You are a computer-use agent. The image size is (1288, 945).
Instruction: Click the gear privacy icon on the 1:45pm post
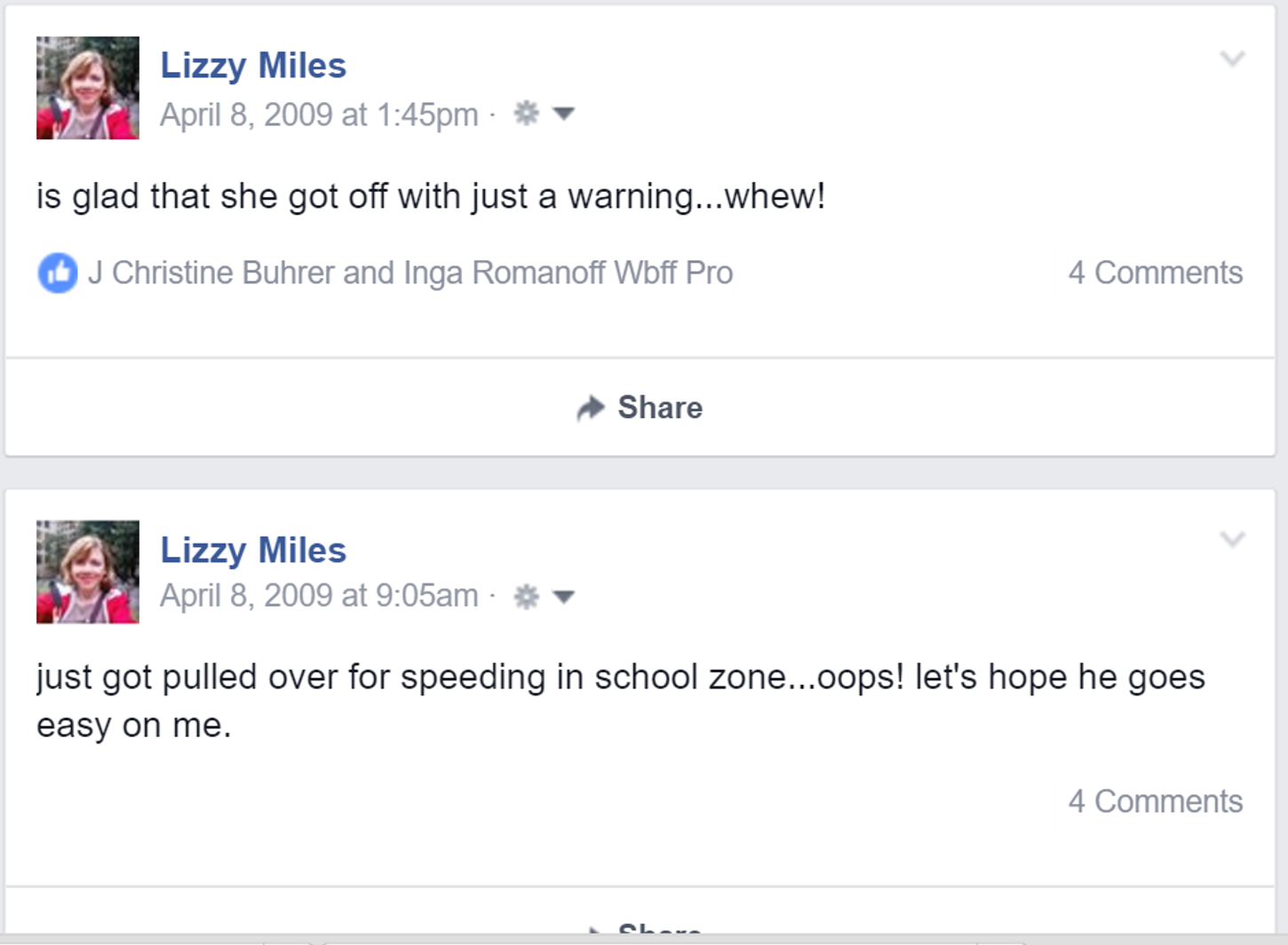[527, 114]
